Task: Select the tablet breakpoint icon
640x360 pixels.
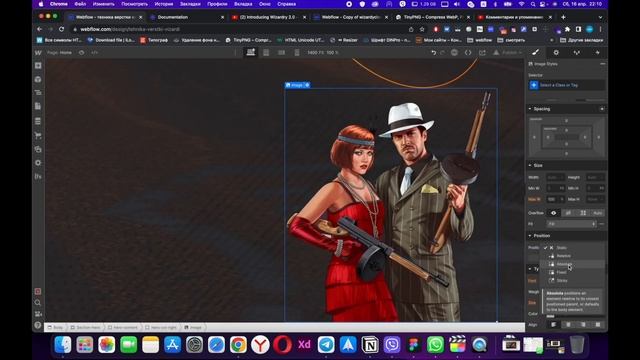Action: 266,53
